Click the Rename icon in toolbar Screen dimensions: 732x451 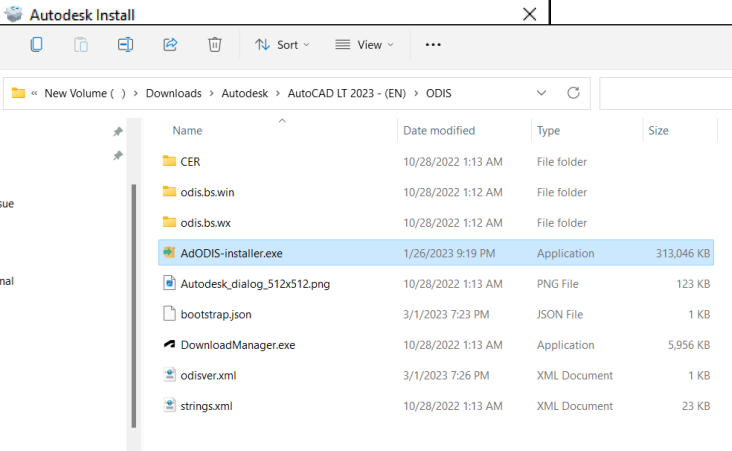click(x=125, y=44)
